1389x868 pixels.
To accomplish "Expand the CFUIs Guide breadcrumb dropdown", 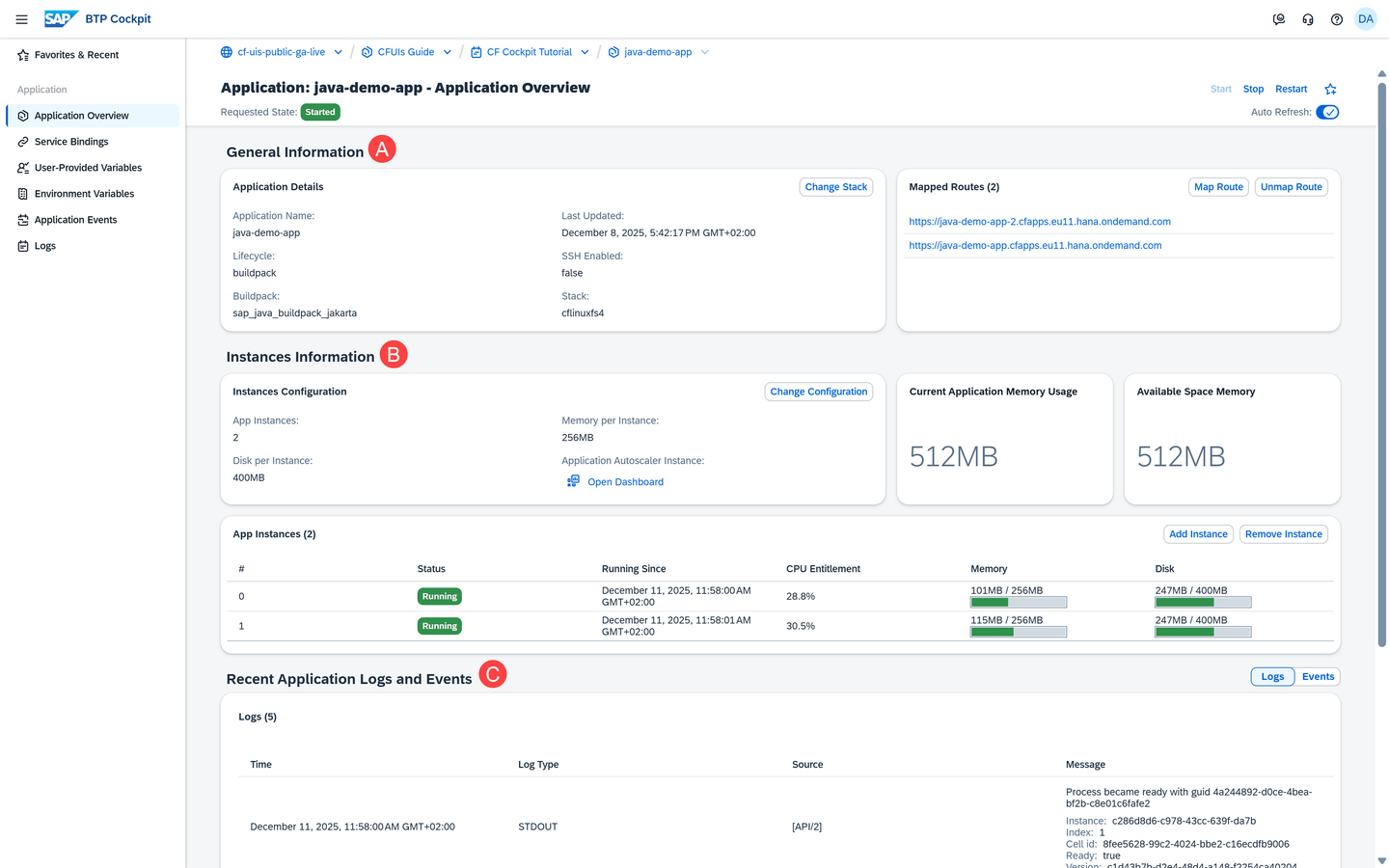I will (447, 52).
